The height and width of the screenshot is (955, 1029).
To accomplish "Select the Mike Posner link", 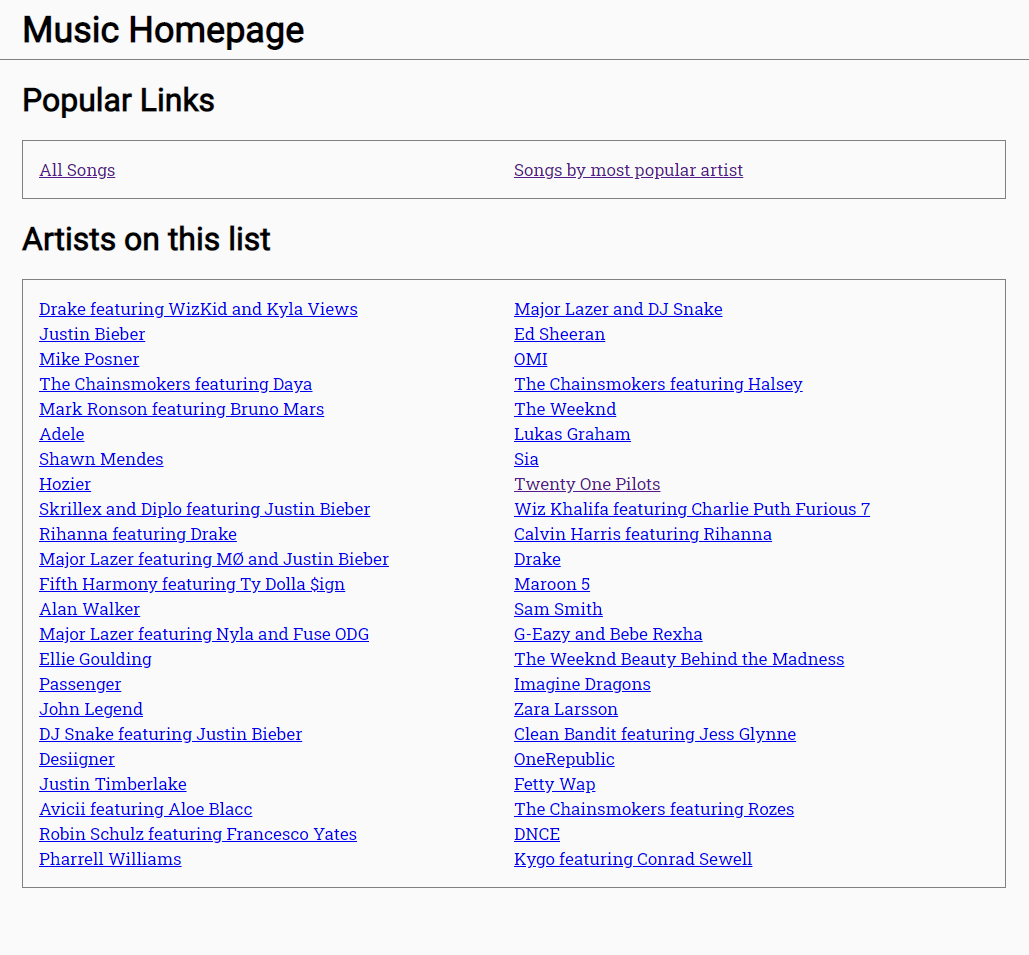I will click(x=89, y=359).
